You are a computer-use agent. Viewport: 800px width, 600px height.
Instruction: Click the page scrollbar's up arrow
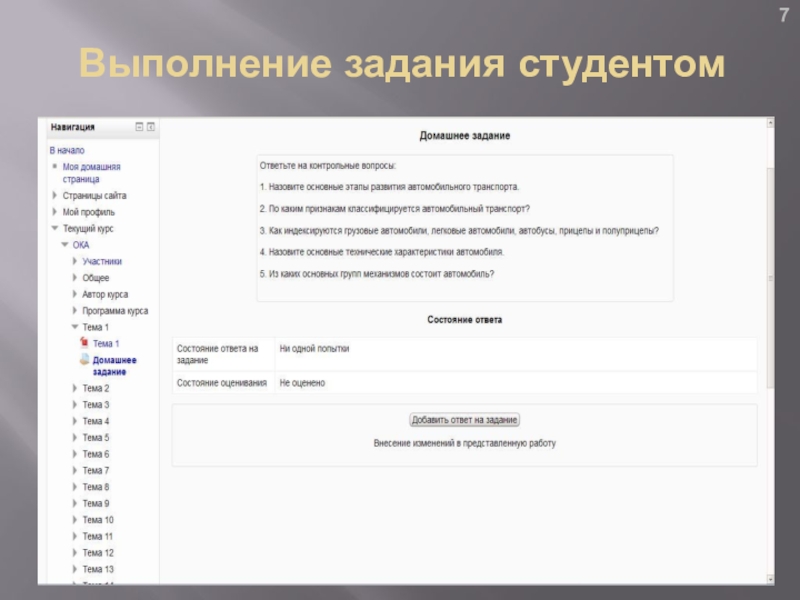[x=769, y=125]
